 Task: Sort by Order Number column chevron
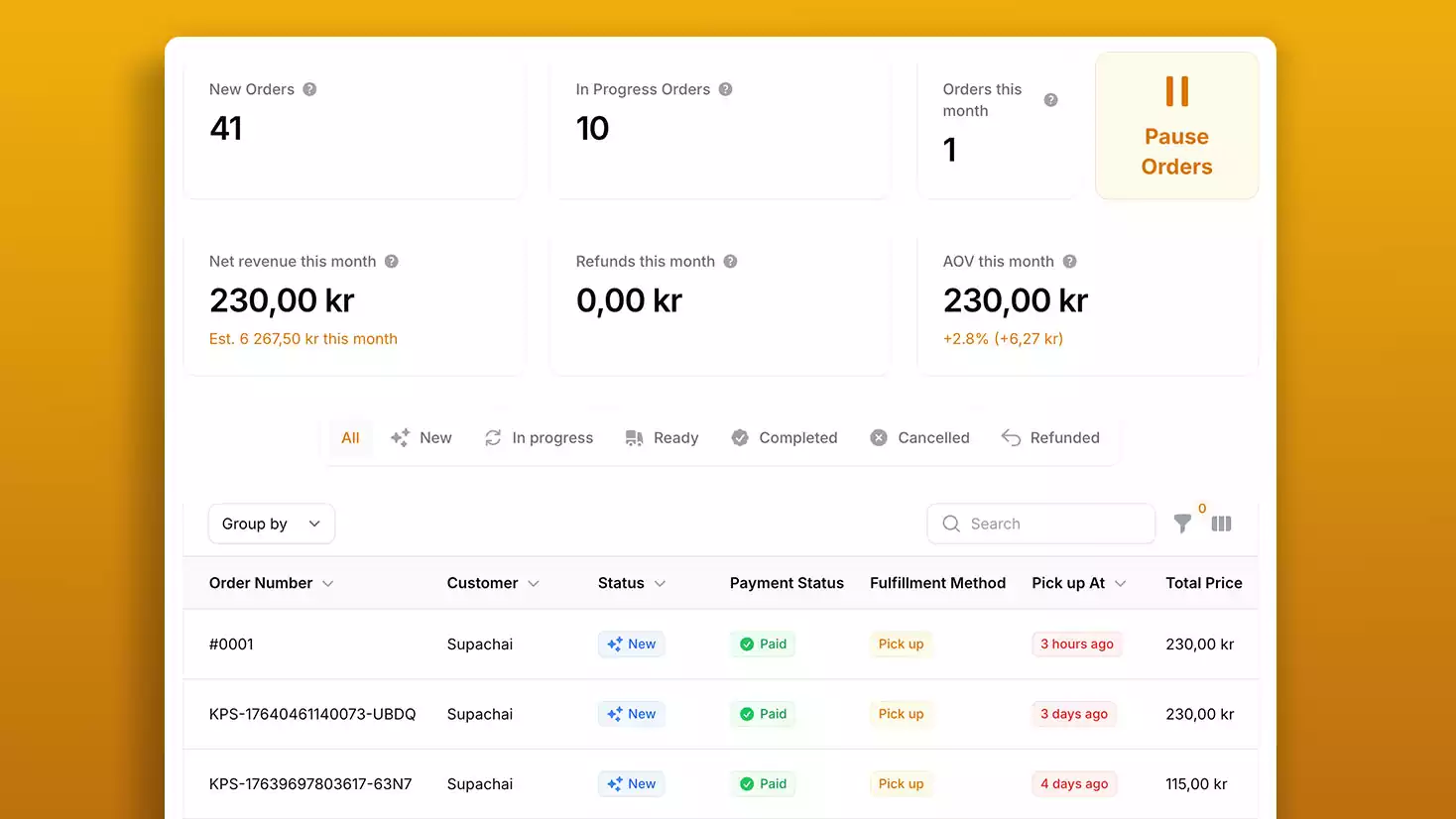point(328,583)
